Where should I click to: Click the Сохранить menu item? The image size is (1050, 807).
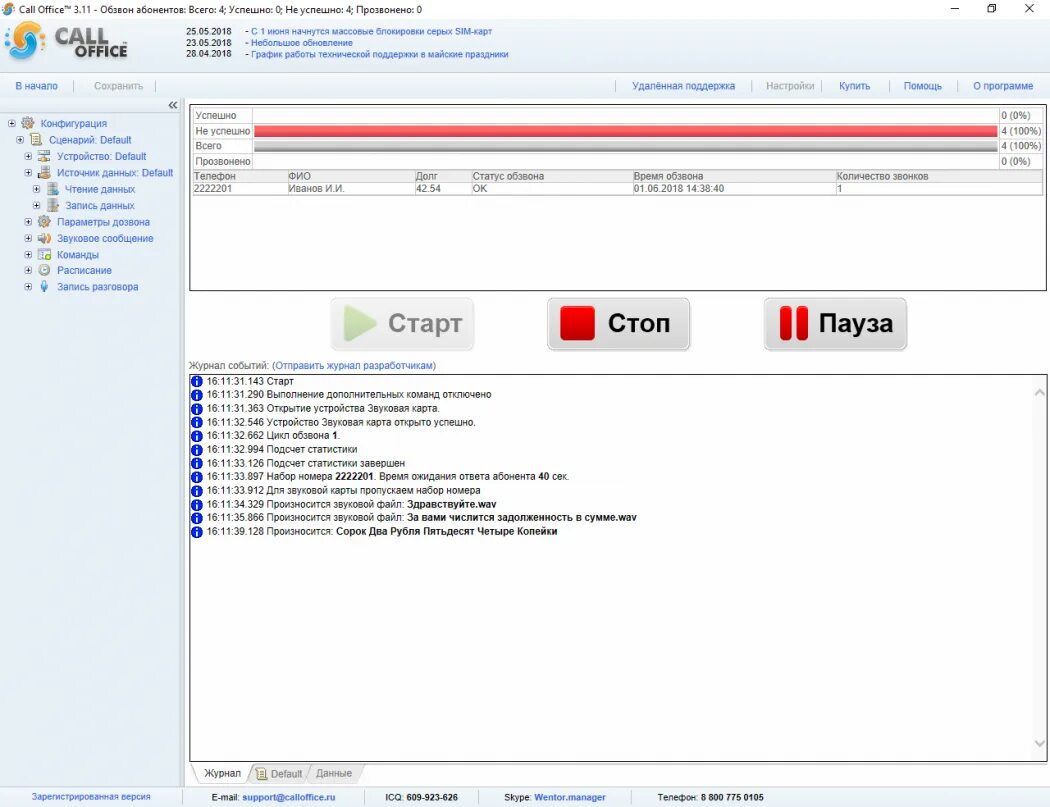click(119, 86)
